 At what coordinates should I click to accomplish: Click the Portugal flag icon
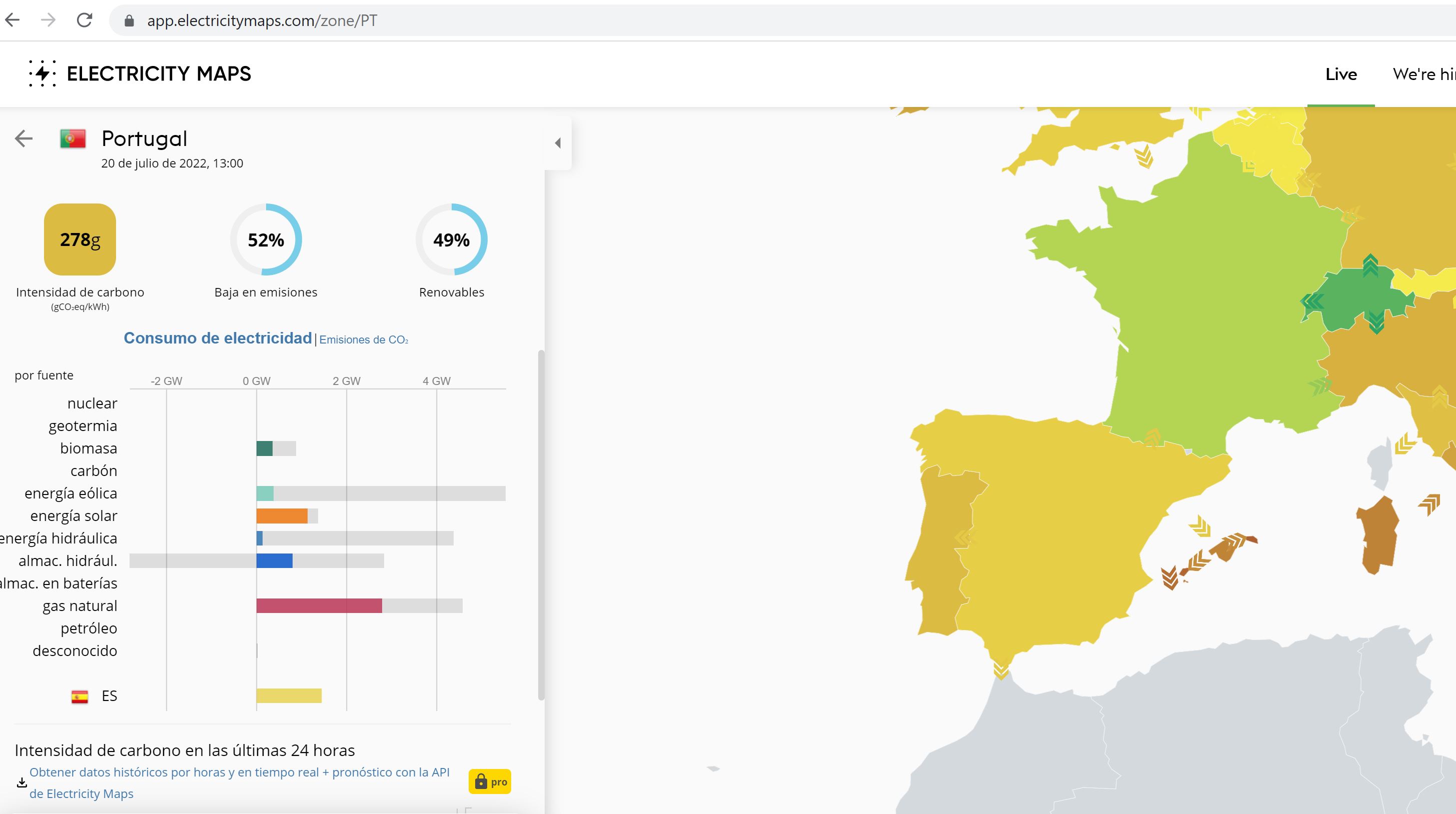tap(73, 138)
